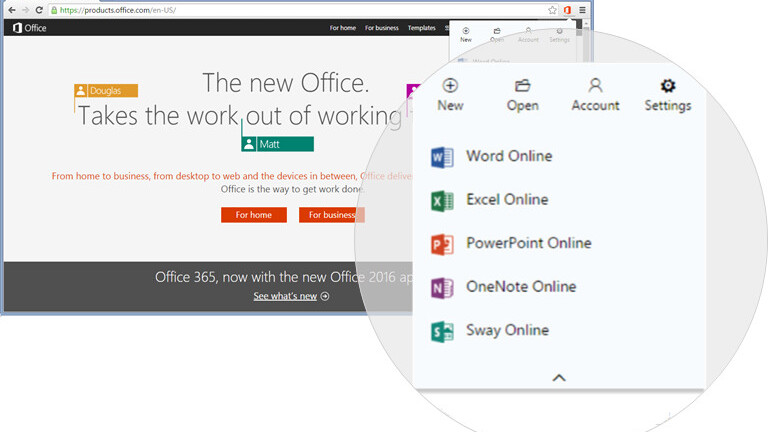This screenshot has height=432, width=768.
Task: Reload the page with the refresh button
Action: 38,9
